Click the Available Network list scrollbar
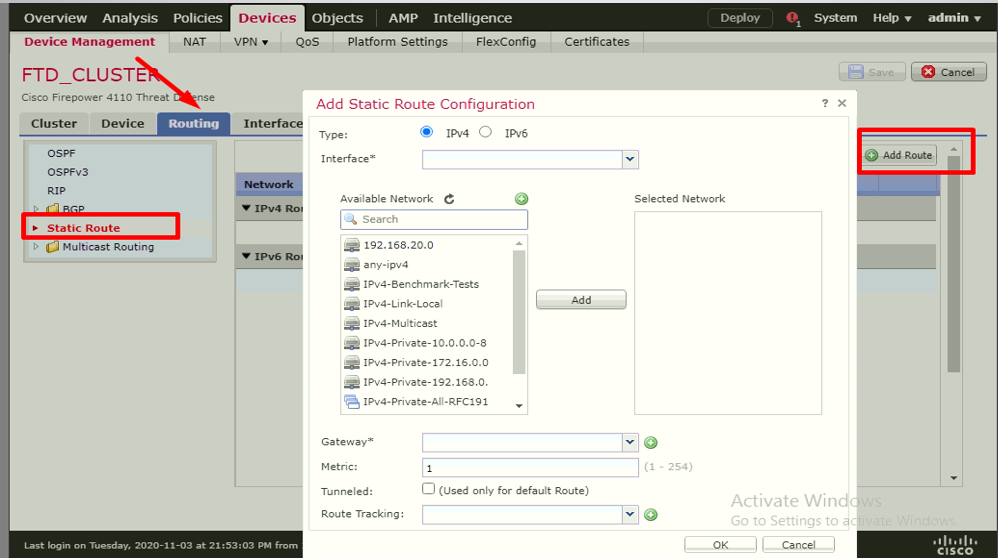Viewport: 998px width, 558px height. click(x=519, y=312)
